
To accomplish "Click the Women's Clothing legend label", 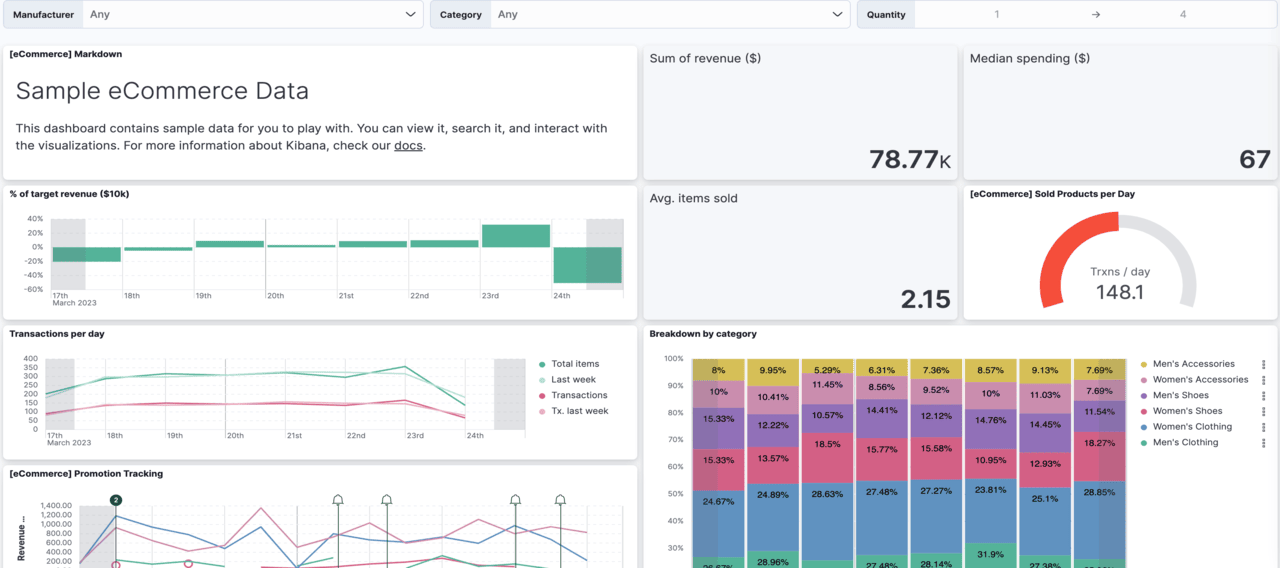I will (x=1192, y=427).
